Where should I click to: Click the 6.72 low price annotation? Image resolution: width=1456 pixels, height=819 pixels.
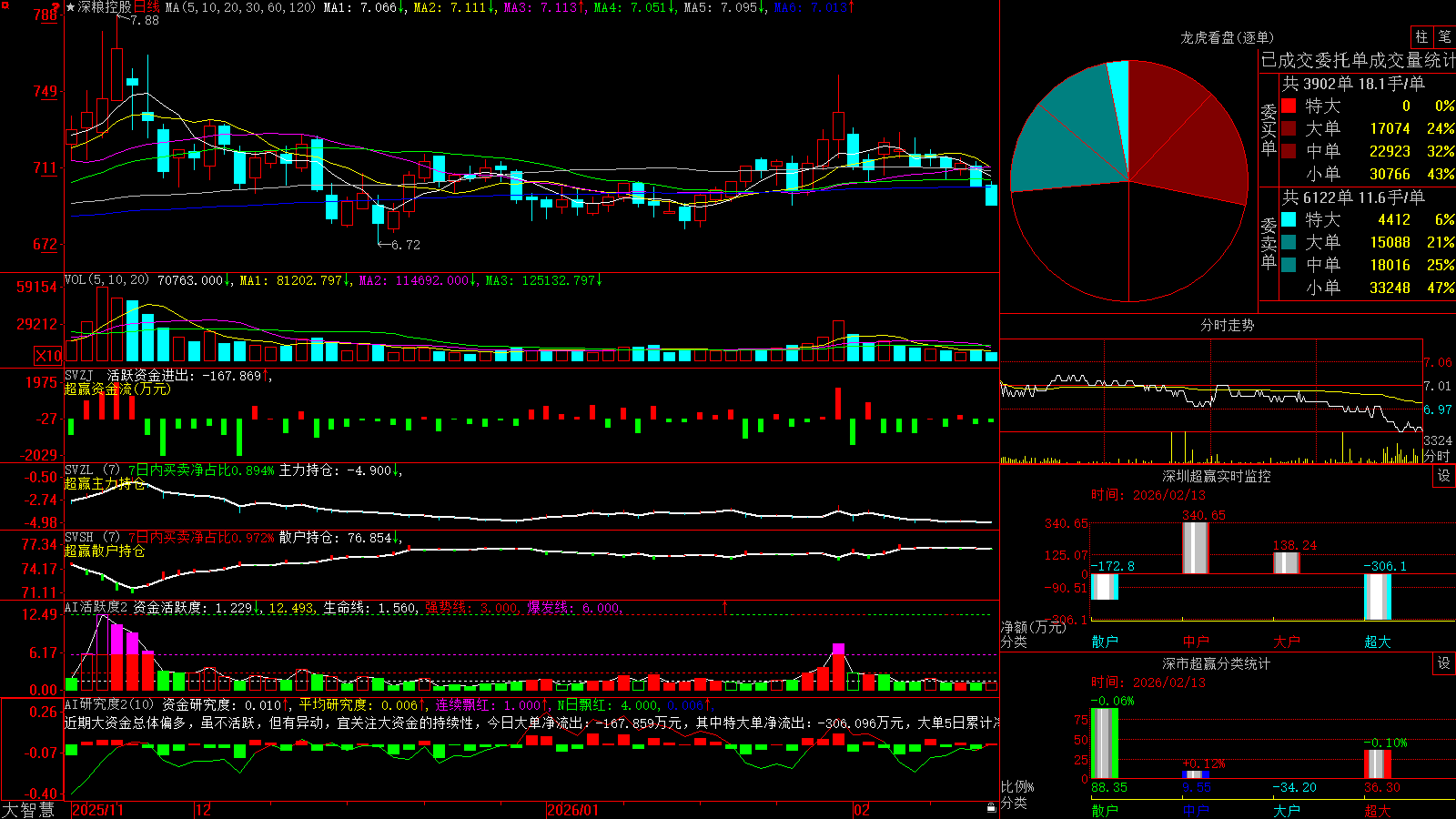(x=406, y=245)
